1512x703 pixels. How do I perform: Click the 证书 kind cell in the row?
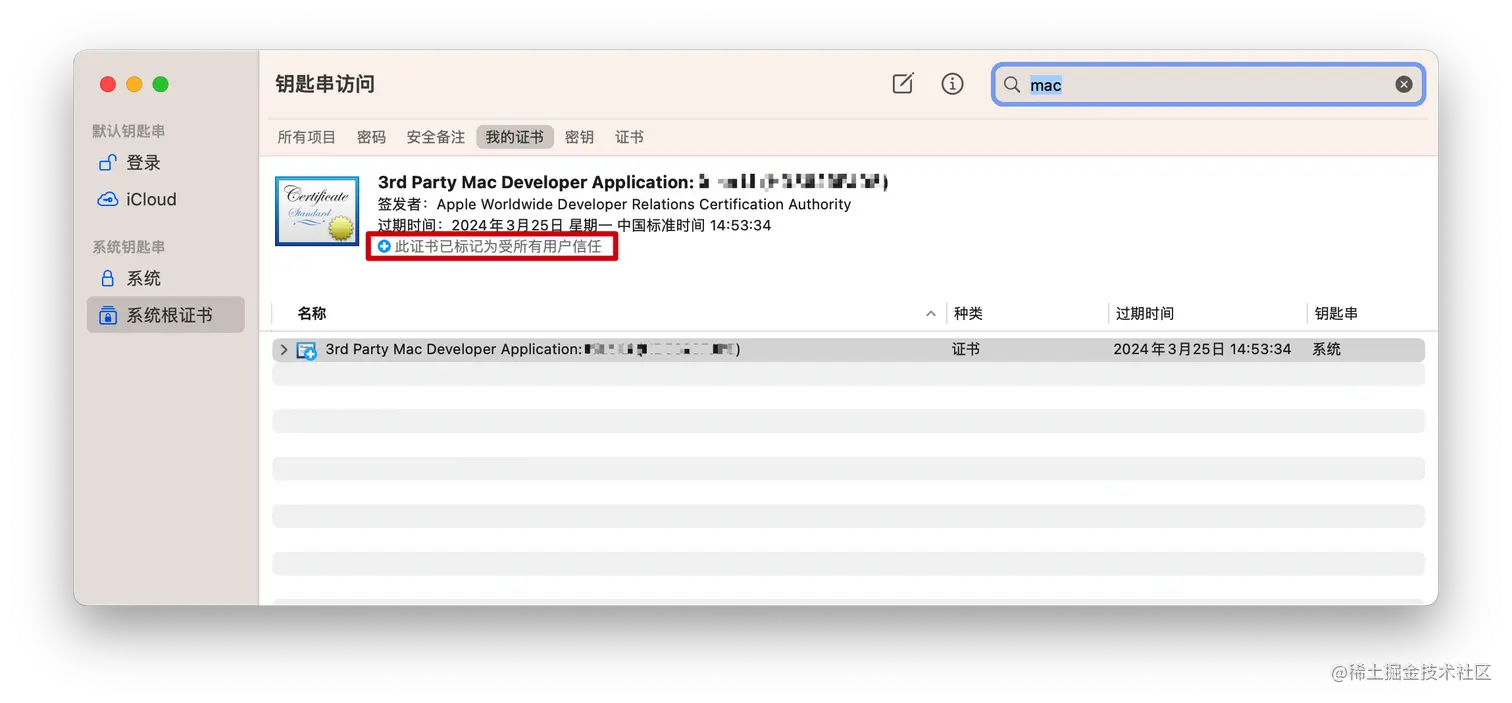pos(966,350)
